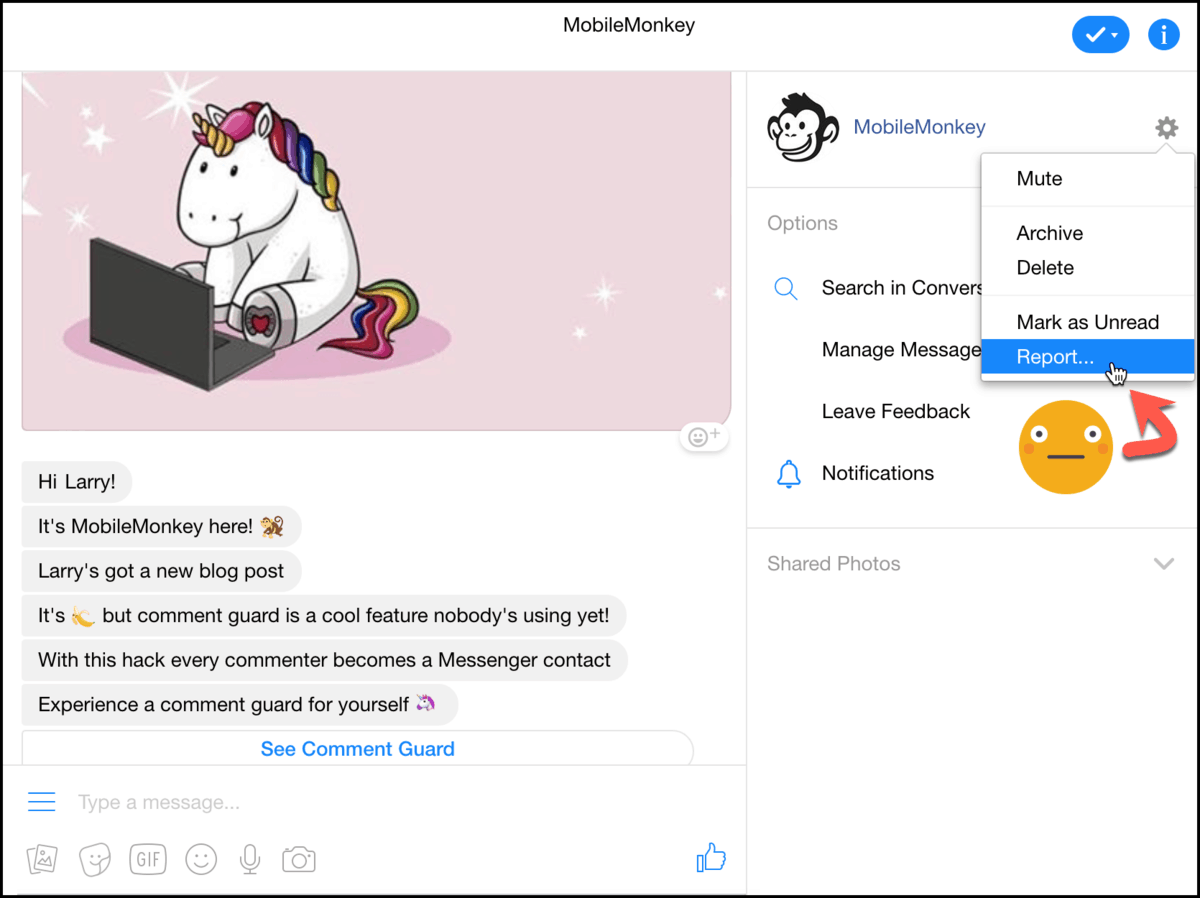Open the blue checkmark actions dropdown
The image size is (1200, 898).
pyautogui.click(x=1100, y=35)
